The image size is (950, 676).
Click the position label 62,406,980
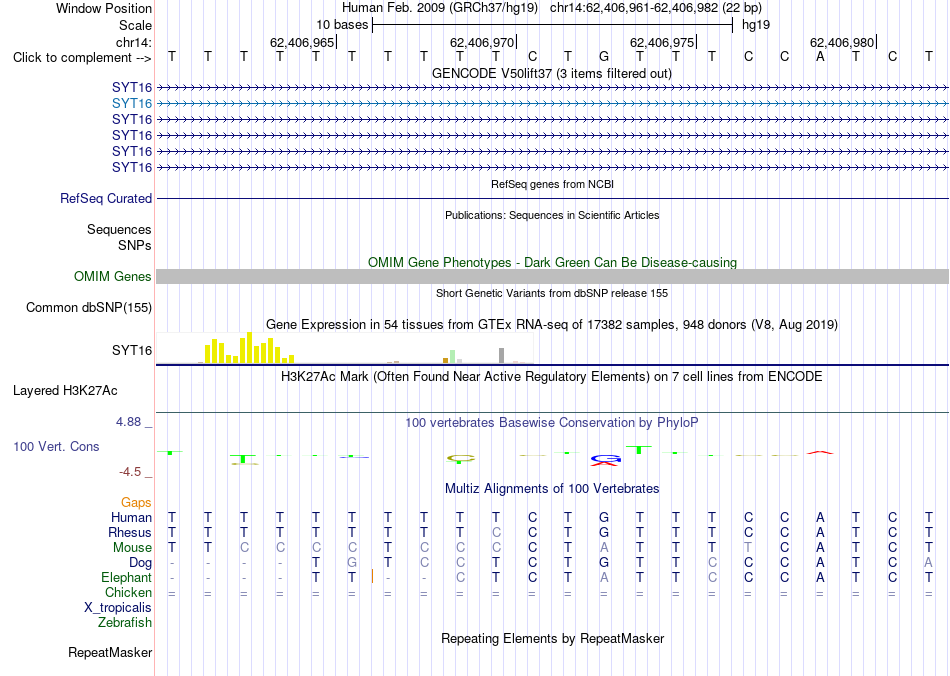click(842, 42)
